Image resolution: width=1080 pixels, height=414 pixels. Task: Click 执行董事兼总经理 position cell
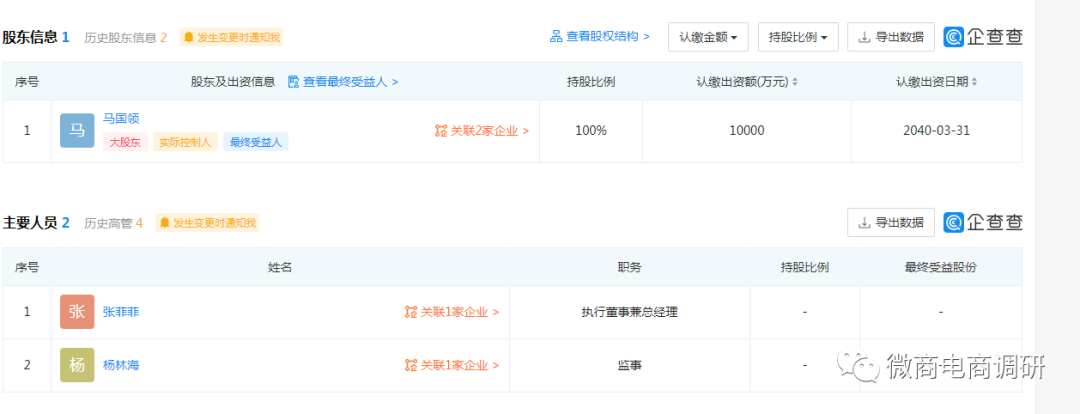coord(630,312)
